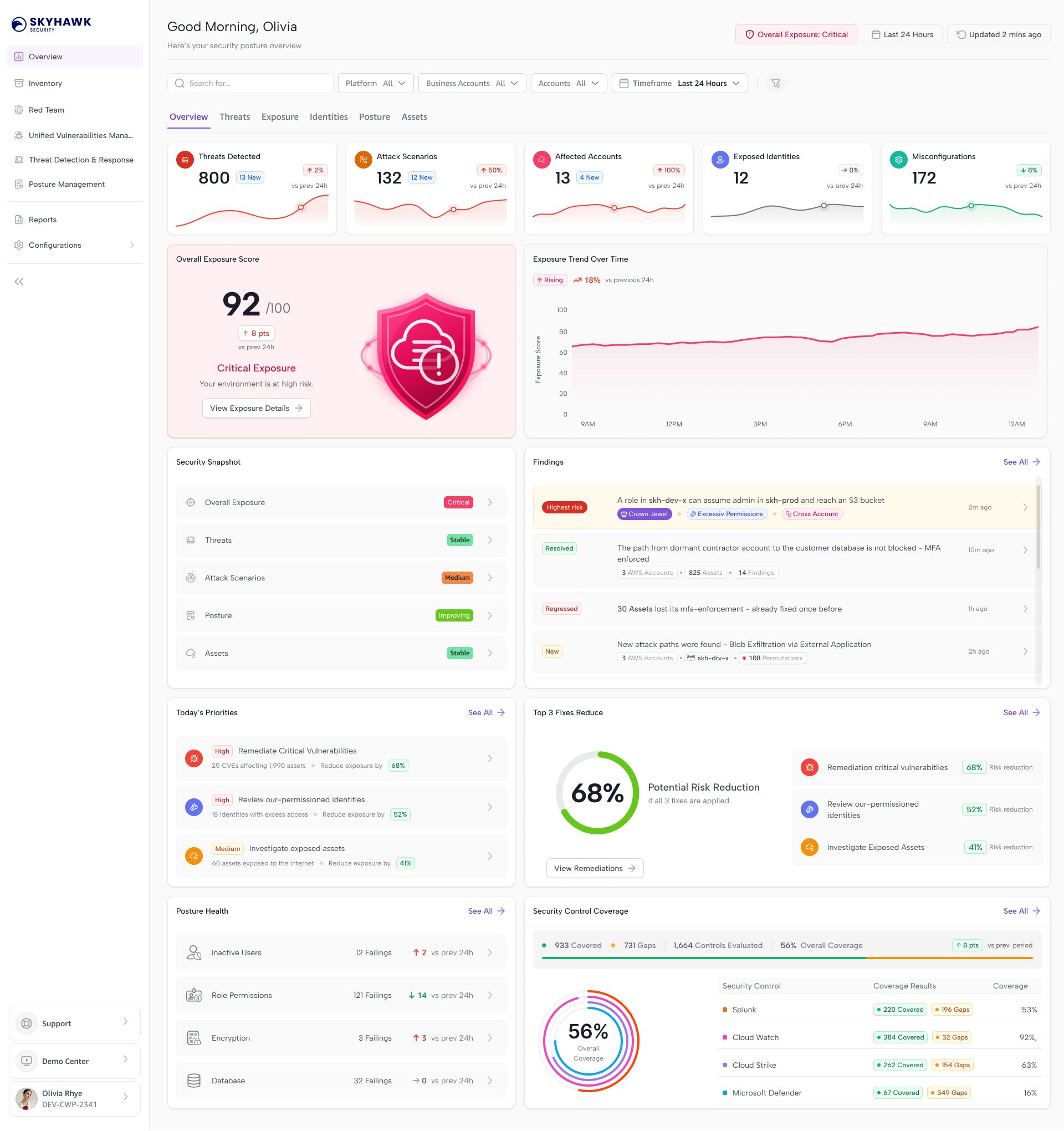Viewport: 1064px width, 1131px height.
Task: Switch to the Threats tab
Action: [x=235, y=116]
